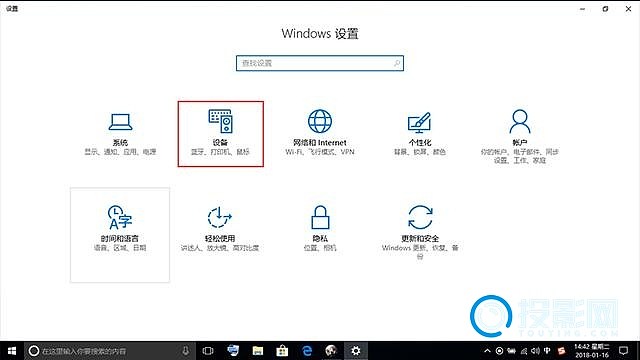This screenshot has width=640, height=360.
Task: Click the Cortana circle icon in the taskbar
Action: (34, 351)
